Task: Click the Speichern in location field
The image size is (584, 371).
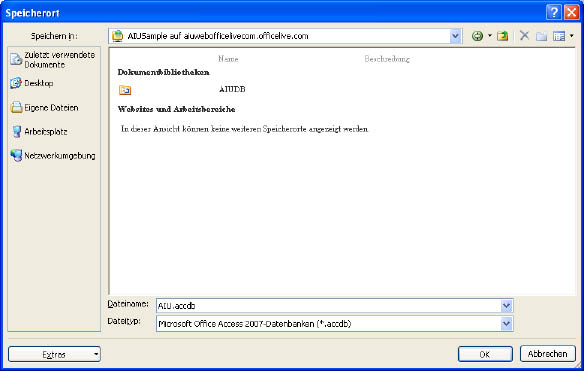Action: tap(285, 36)
